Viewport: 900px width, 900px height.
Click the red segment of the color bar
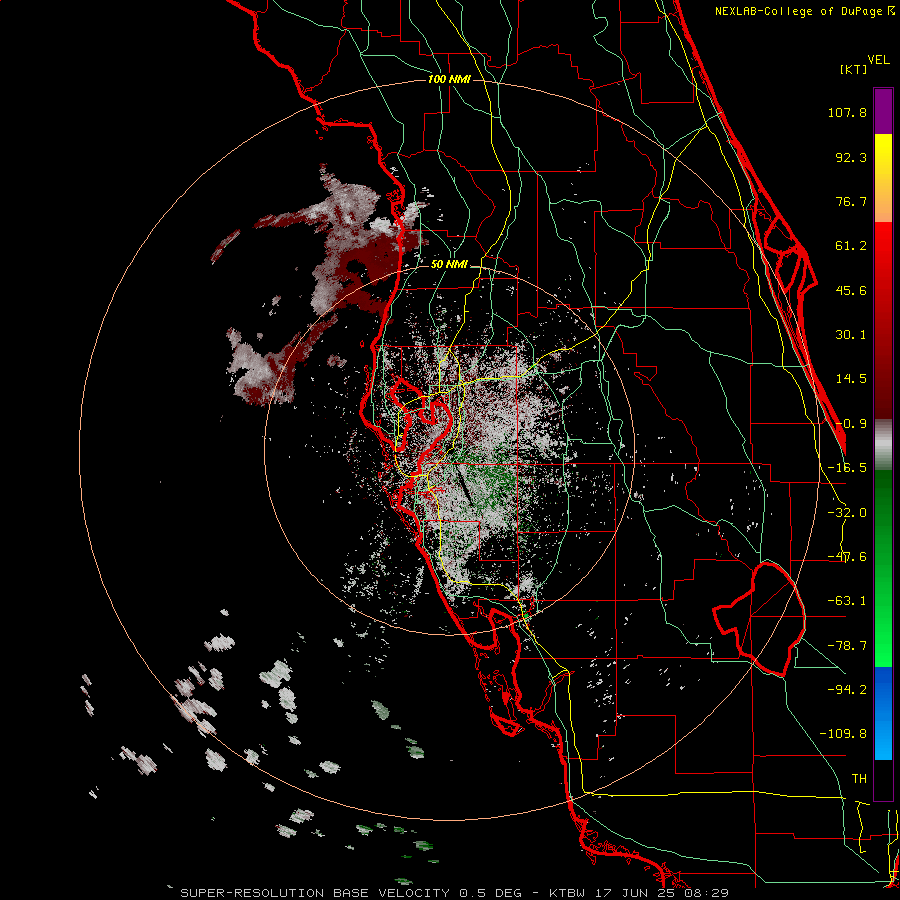point(883,320)
